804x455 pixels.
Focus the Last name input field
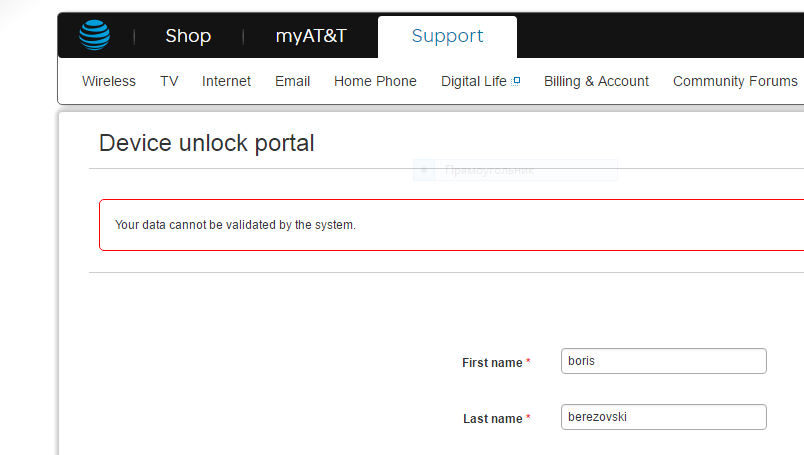(x=664, y=417)
